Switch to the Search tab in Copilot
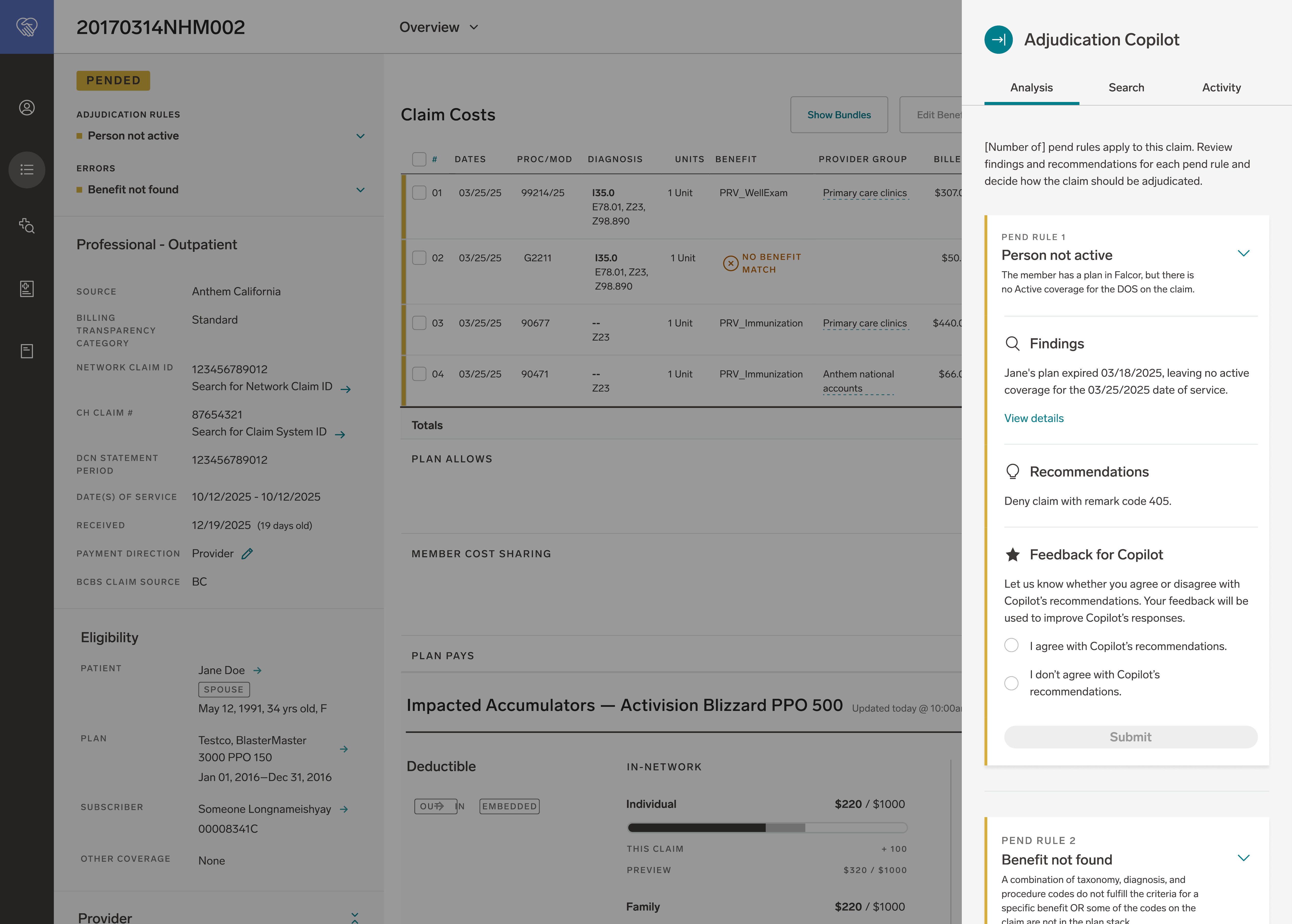 1126,88
